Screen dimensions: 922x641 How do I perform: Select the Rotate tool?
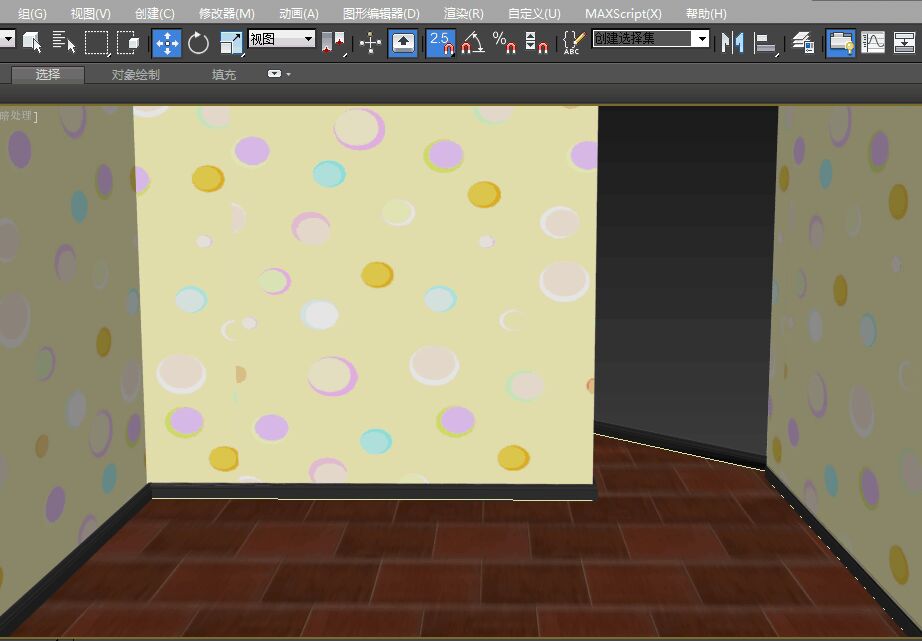tap(198, 43)
